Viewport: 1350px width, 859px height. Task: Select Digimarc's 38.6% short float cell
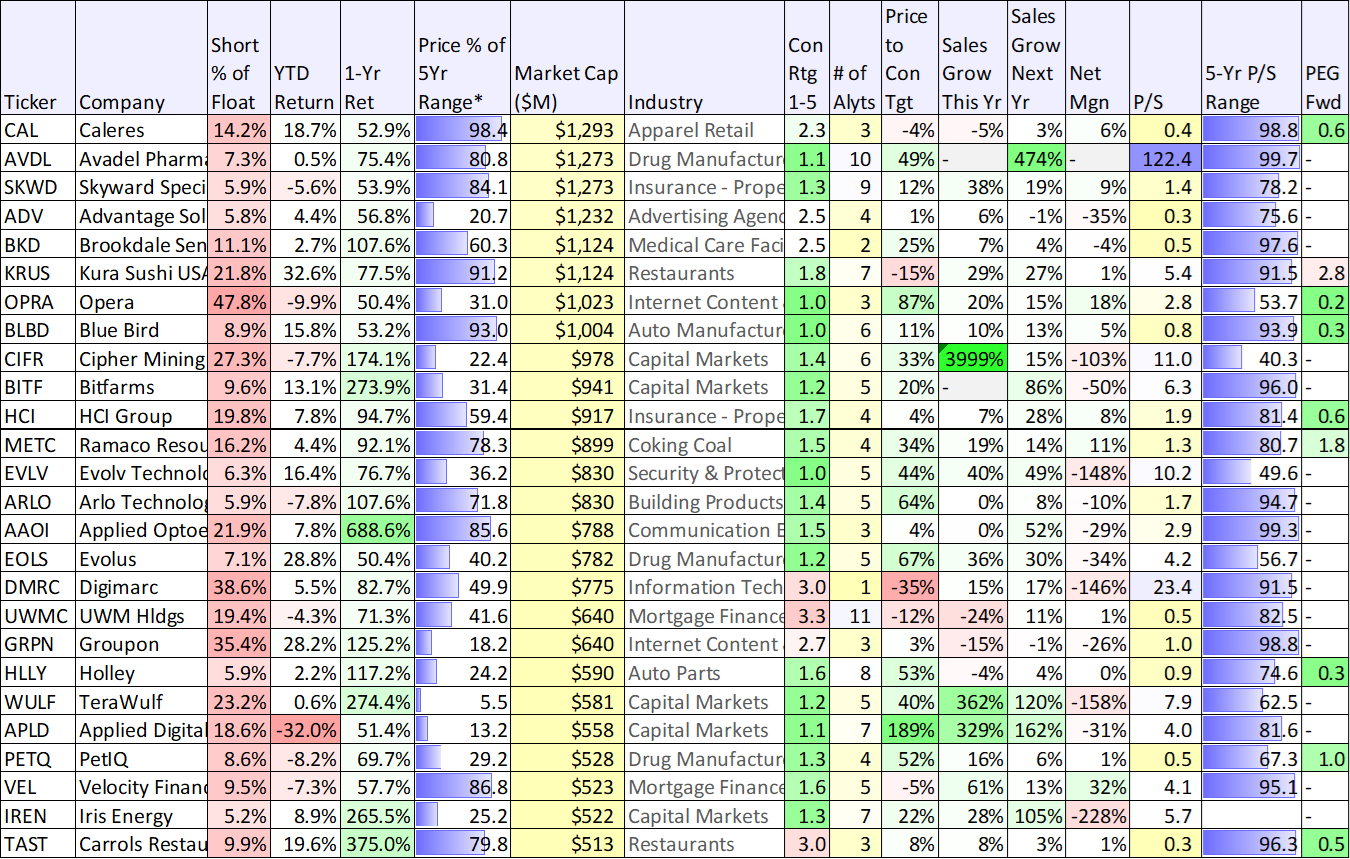point(239,587)
